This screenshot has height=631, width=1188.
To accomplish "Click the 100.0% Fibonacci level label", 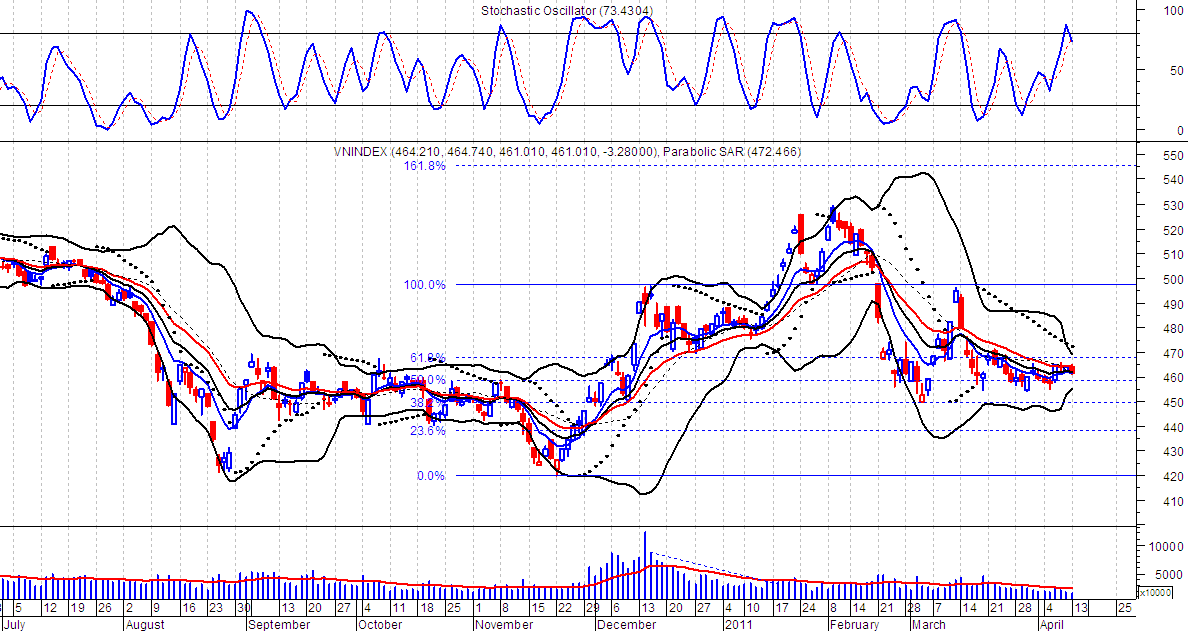I will [x=426, y=285].
